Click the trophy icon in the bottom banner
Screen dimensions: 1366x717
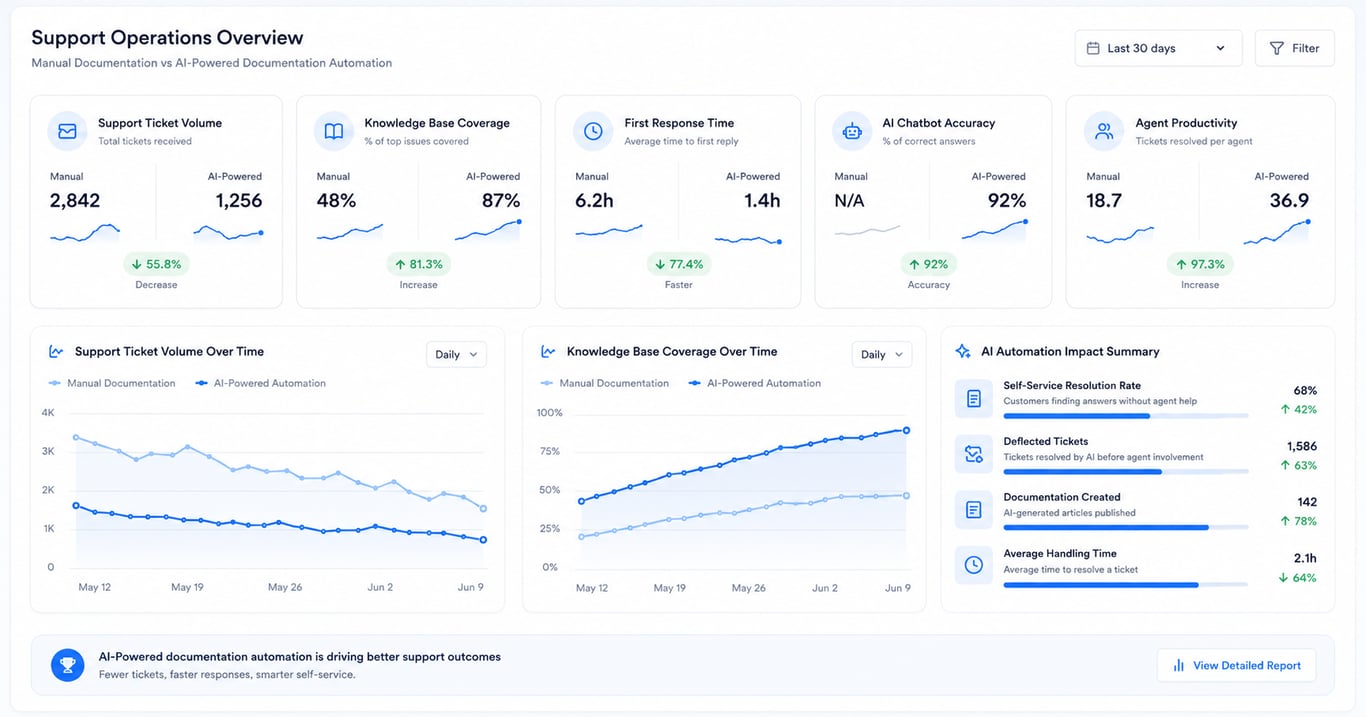point(68,665)
